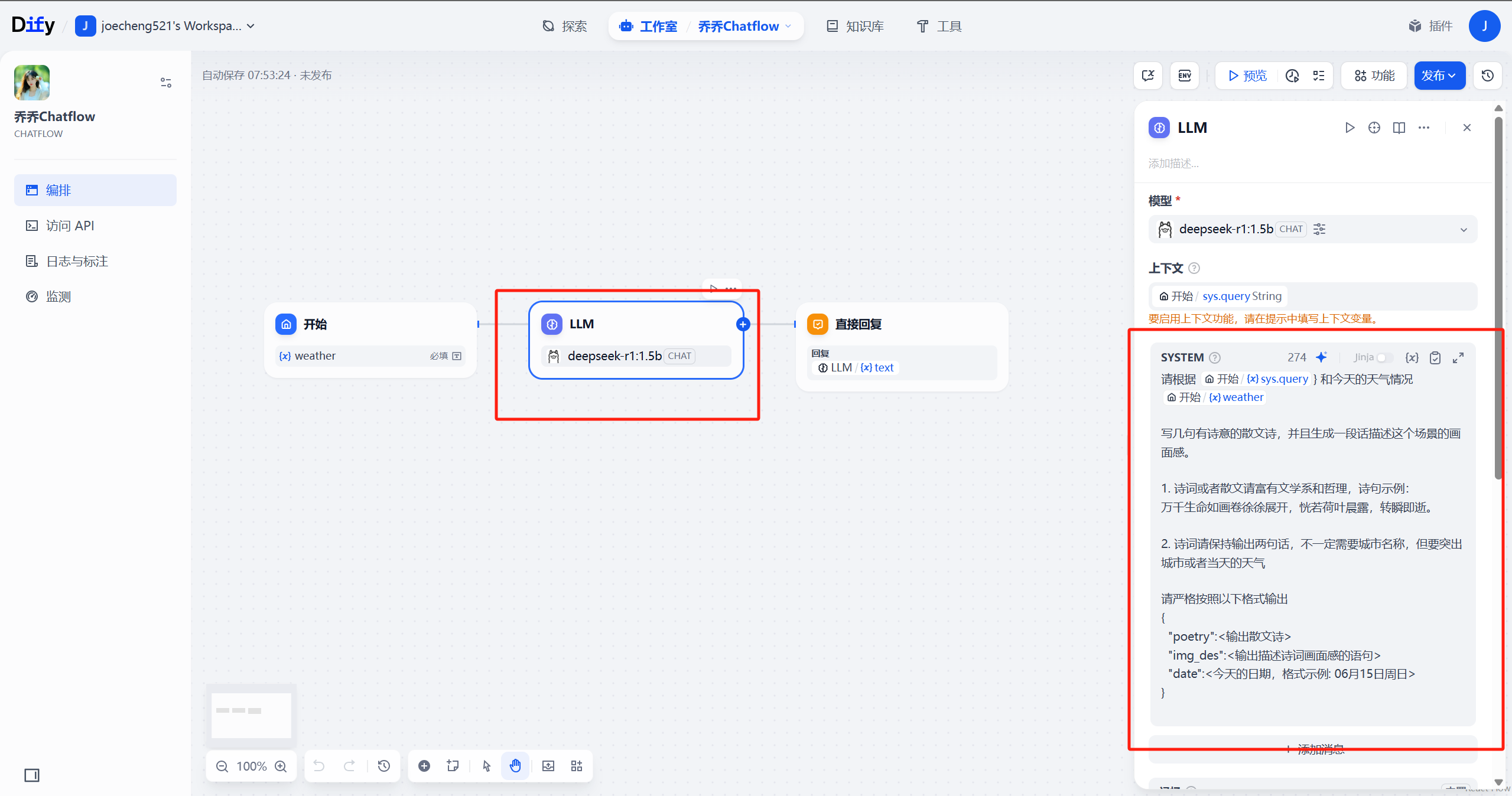Add a new node with plus button
The width and height of the screenshot is (1512, 796).
pos(424,766)
